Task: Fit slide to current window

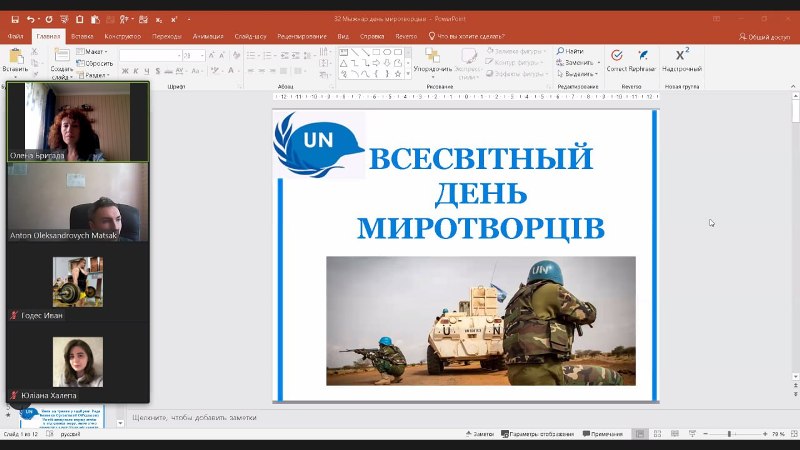Action: [x=792, y=434]
